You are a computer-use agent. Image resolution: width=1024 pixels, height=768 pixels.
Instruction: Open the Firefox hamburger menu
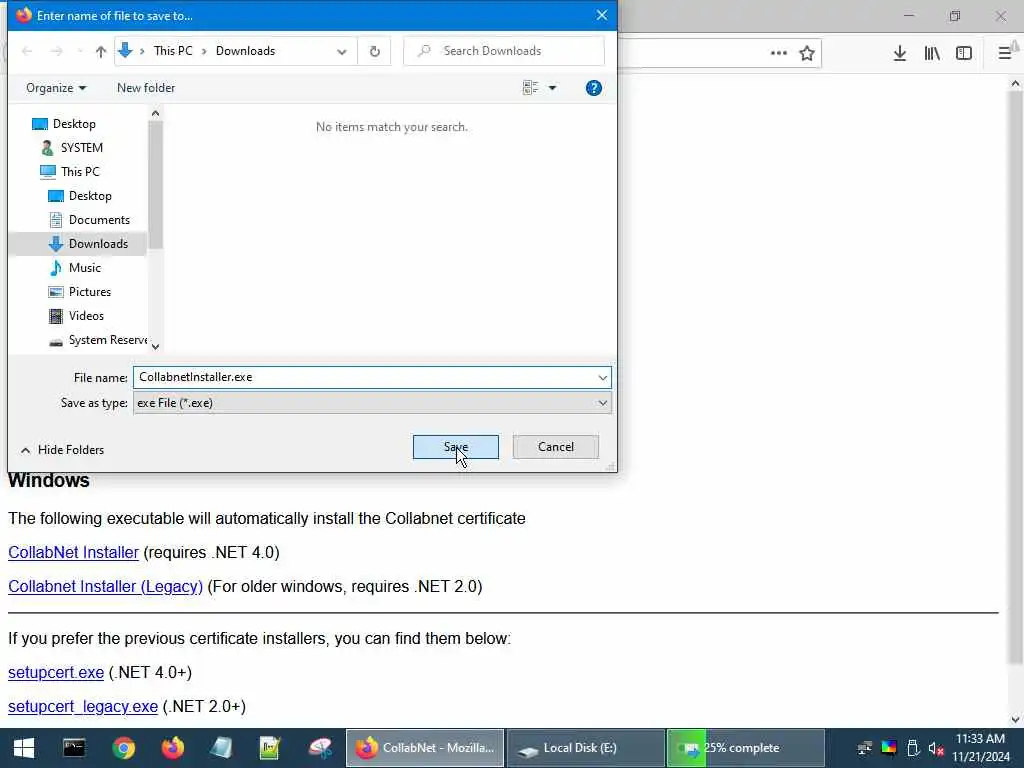(1004, 53)
